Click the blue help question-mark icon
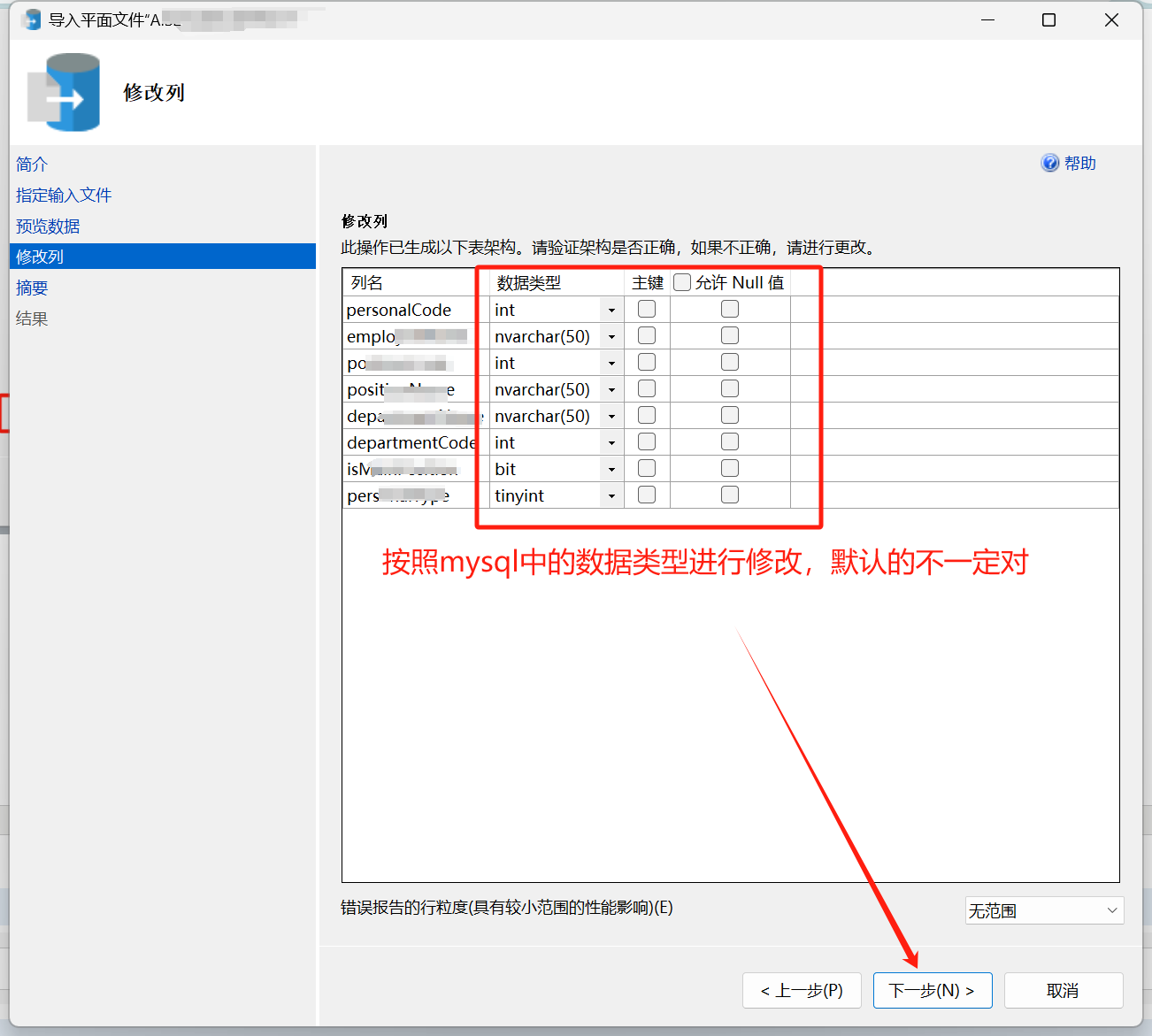This screenshot has width=1152, height=1036. [x=1050, y=163]
